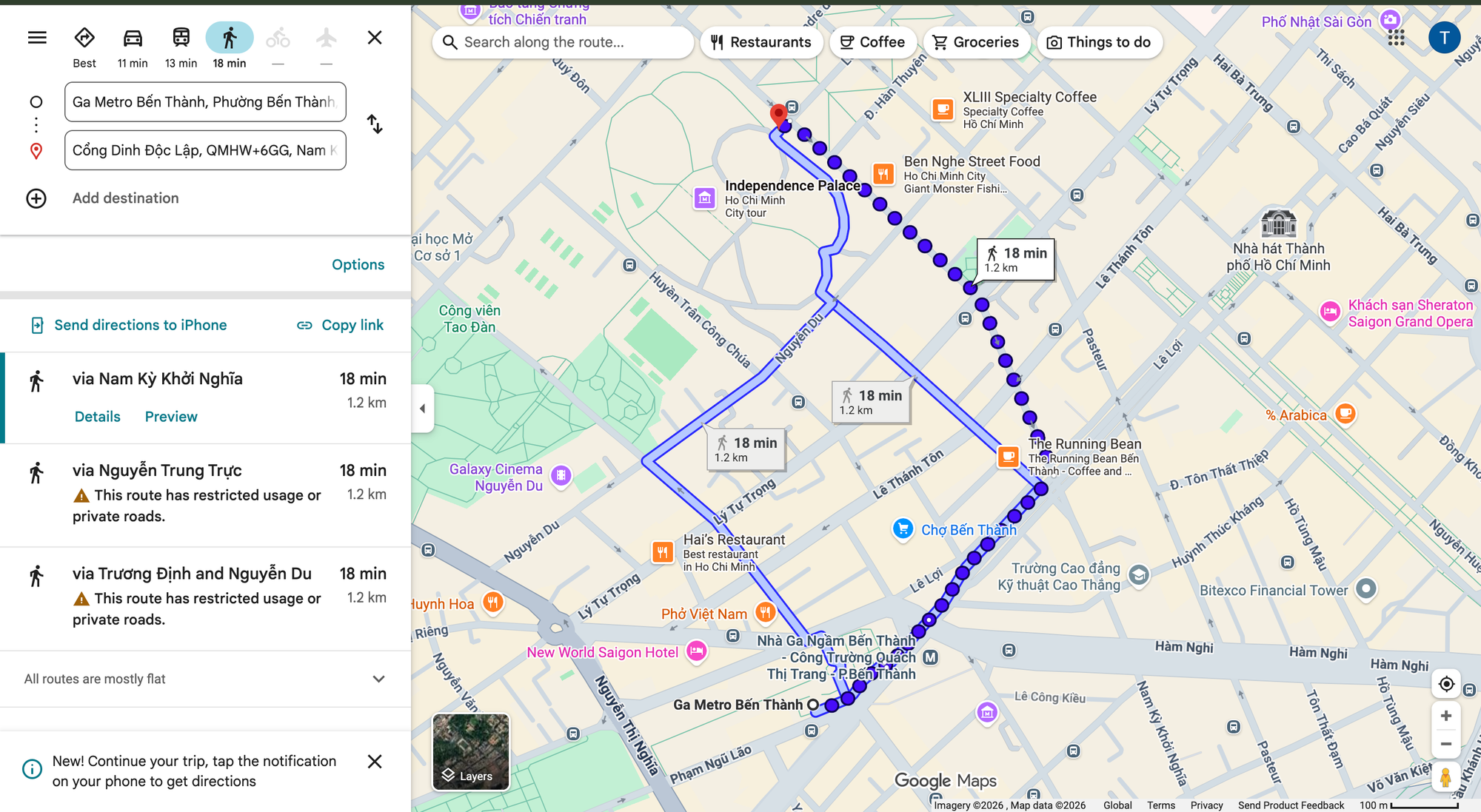Enable your current location on the map
The height and width of the screenshot is (812, 1481).
point(1445,684)
